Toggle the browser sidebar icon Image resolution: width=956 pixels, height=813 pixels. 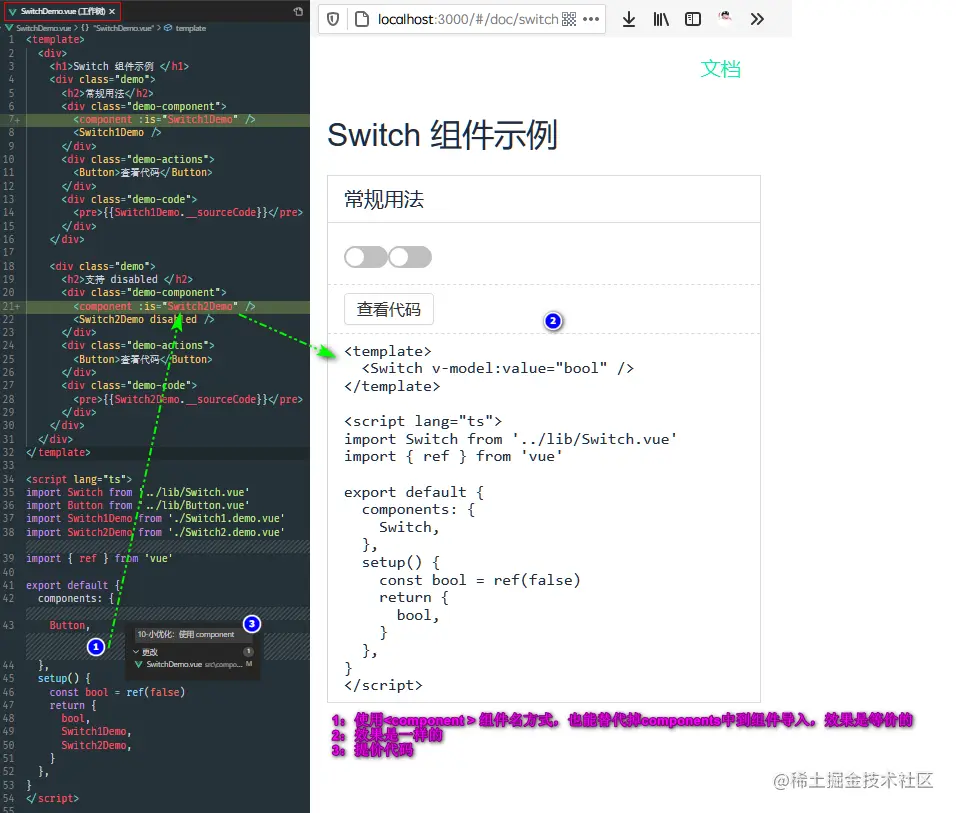pyautogui.click(x=693, y=20)
